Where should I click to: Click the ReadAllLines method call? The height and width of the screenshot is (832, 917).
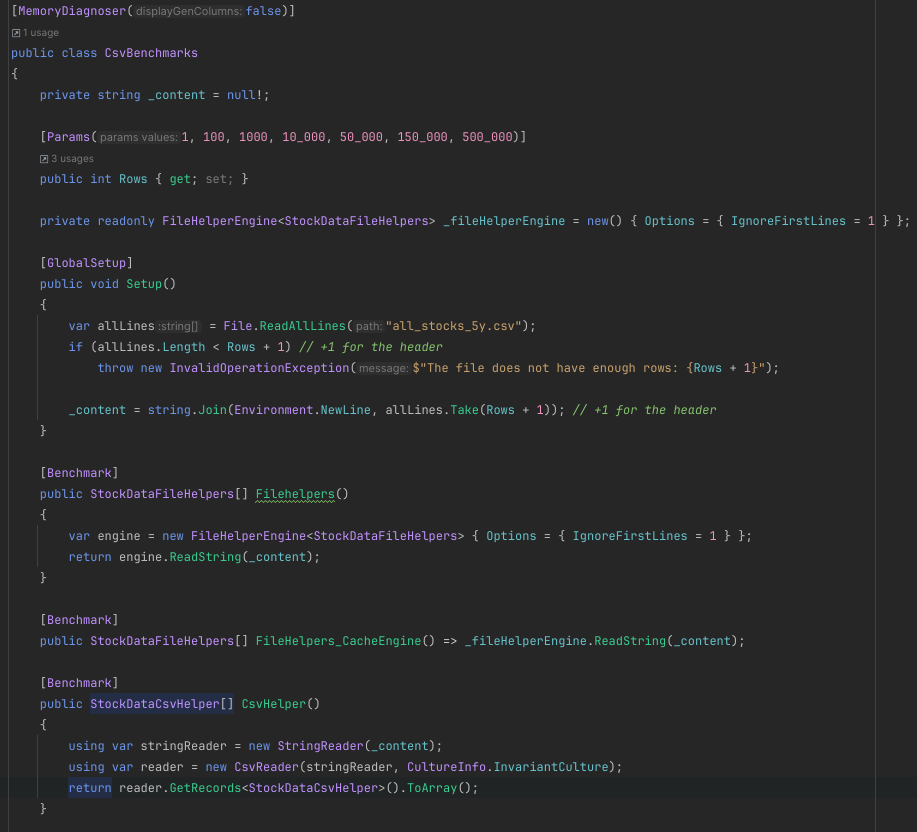pos(303,326)
